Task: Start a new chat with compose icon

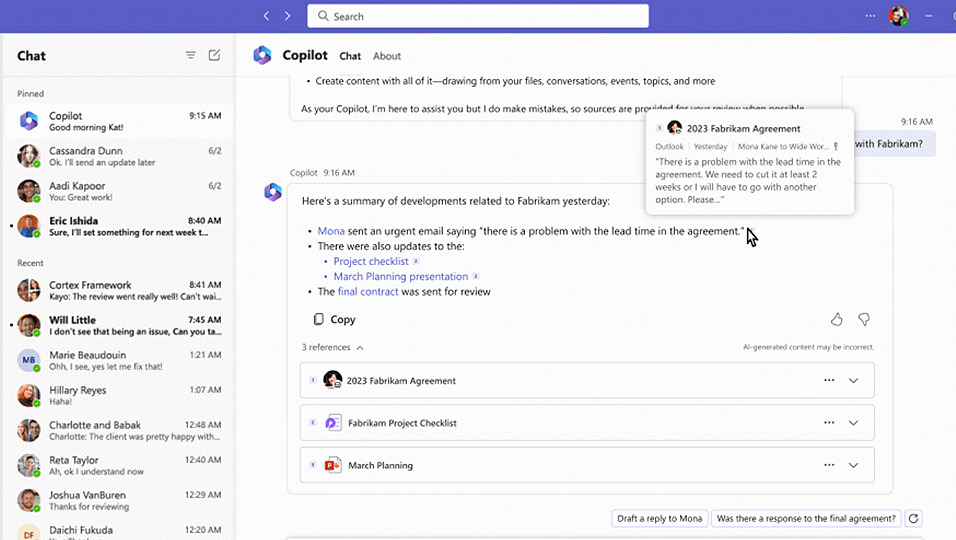Action: (x=214, y=55)
